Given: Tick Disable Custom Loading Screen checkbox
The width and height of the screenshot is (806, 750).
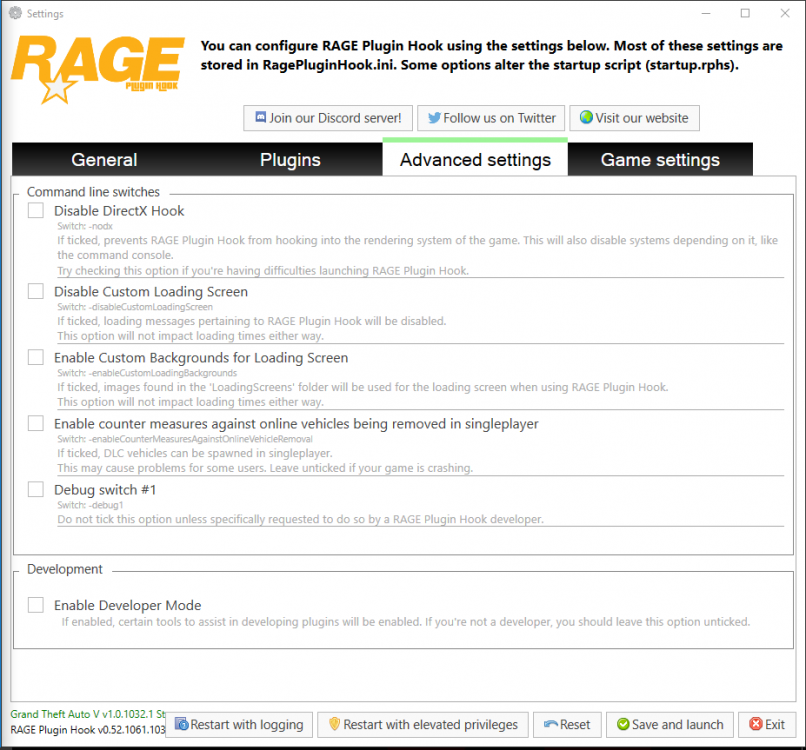Looking at the screenshot, I should point(35,290).
